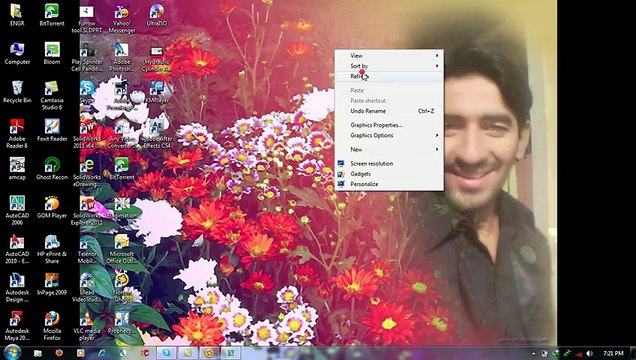The width and height of the screenshot is (636, 360).
Task: Open Graphics Properties... from context menu
Action: [x=389, y=125]
